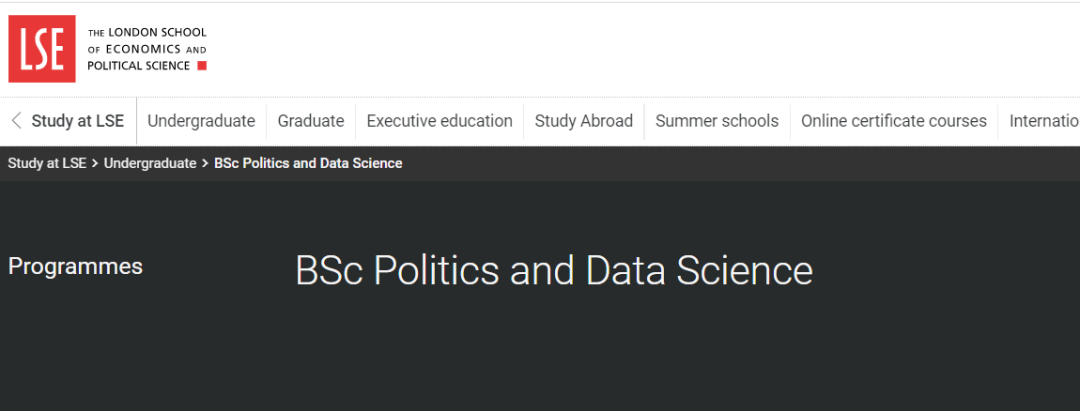Select the Executive education tab
The image size is (1080, 411).
(439, 121)
